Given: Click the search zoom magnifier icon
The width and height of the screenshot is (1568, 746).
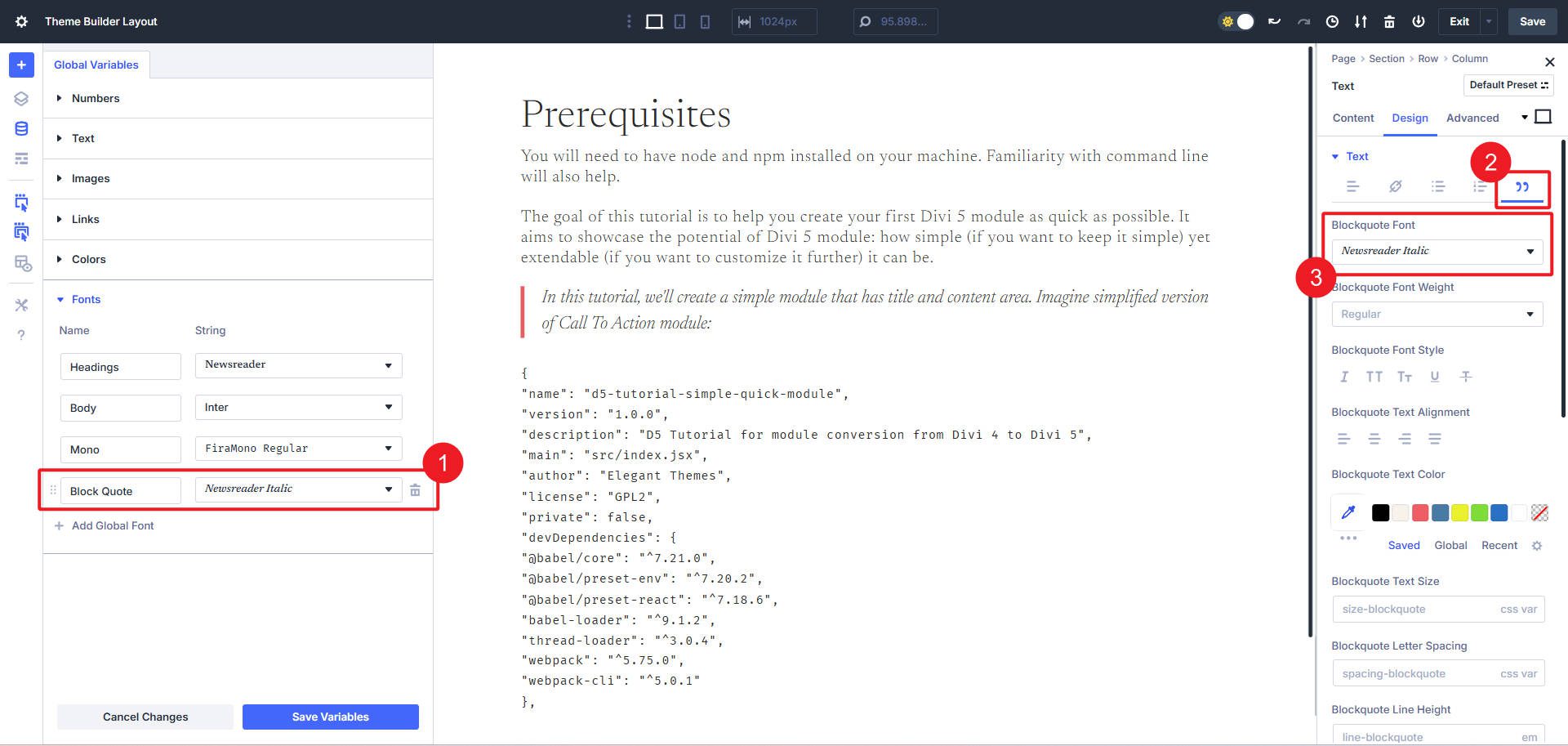Looking at the screenshot, I should (x=866, y=22).
